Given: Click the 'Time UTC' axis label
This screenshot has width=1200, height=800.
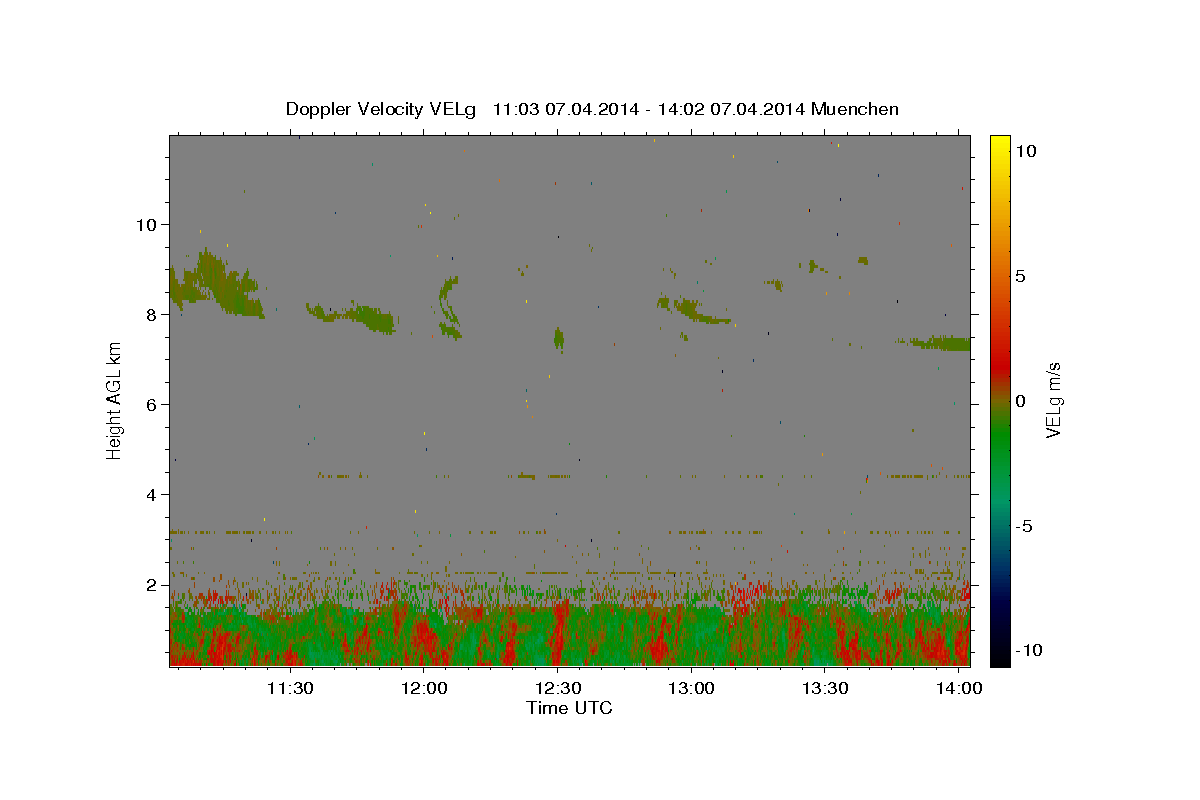Looking at the screenshot, I should pos(569,708).
